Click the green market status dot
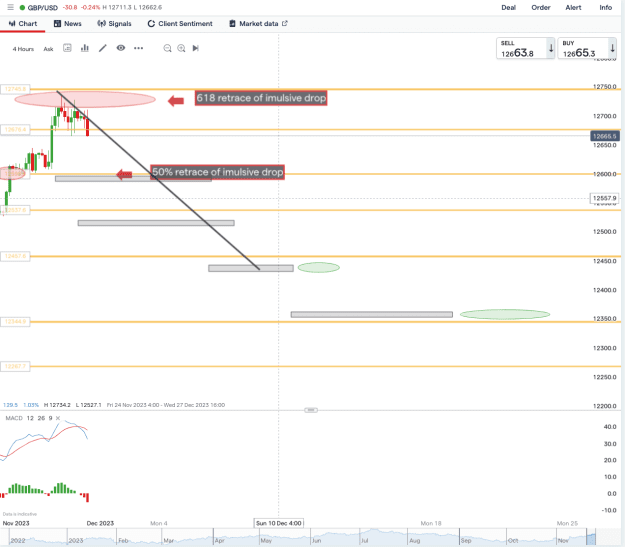The height and width of the screenshot is (547, 625). pyautogui.click(x=22, y=8)
